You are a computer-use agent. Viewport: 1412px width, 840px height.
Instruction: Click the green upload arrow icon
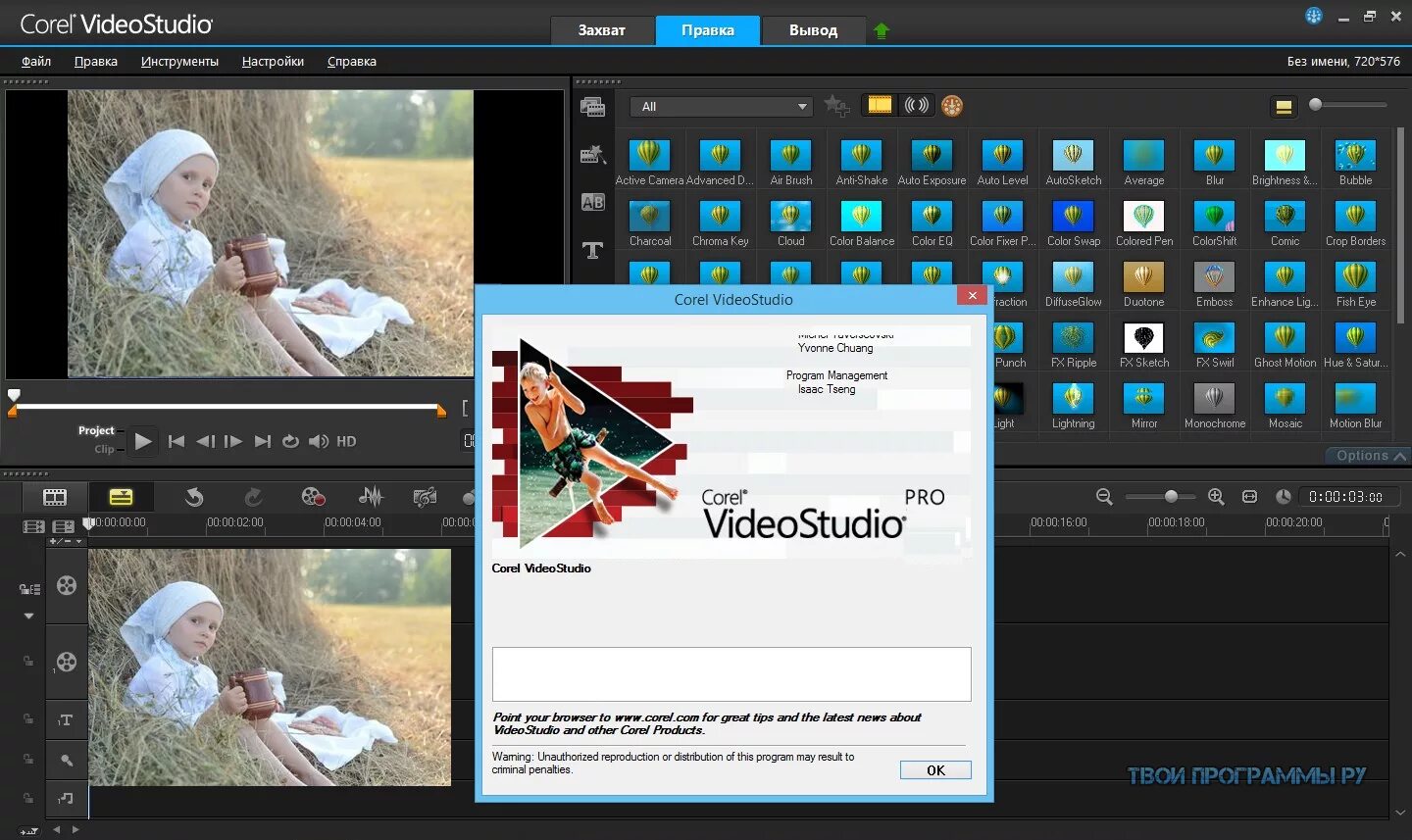coord(882,30)
